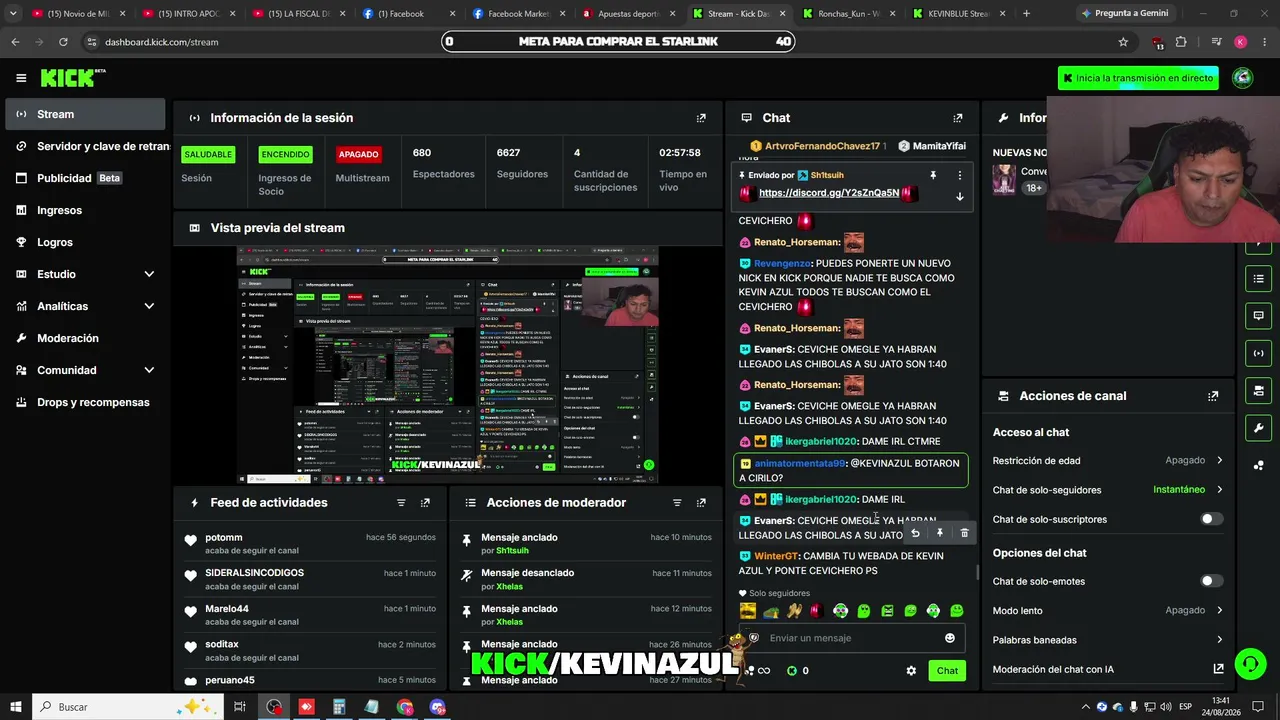Open Sh1tsuih profile in moderator actions
Viewport: 1280px width, 720px height.
[512, 551]
